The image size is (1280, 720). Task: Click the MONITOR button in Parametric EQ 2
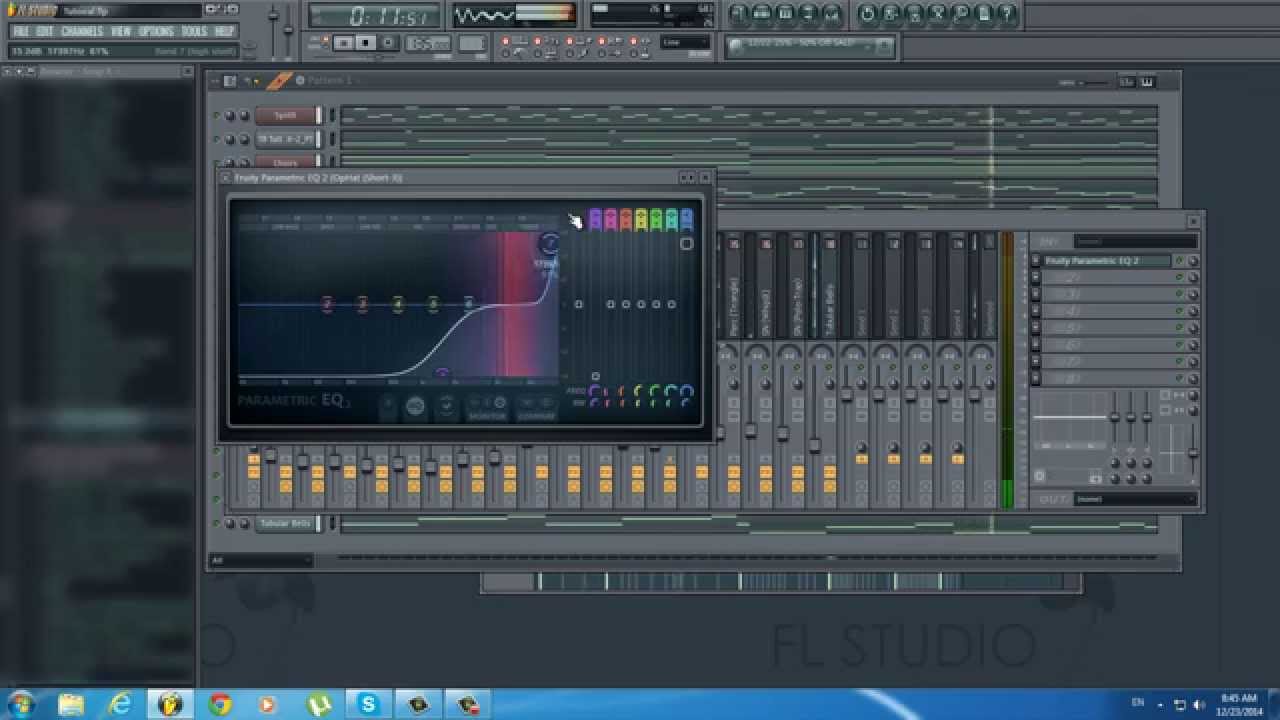pos(488,409)
